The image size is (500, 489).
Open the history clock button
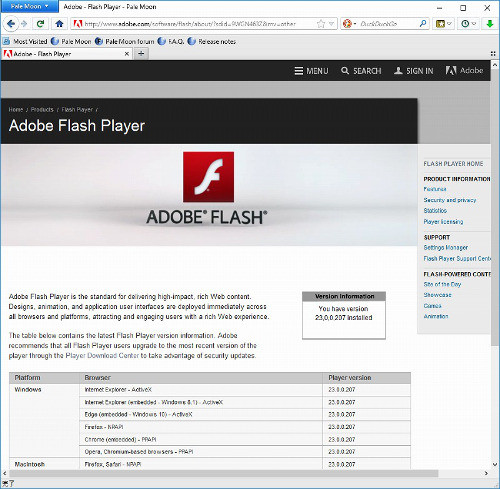pos(469,24)
